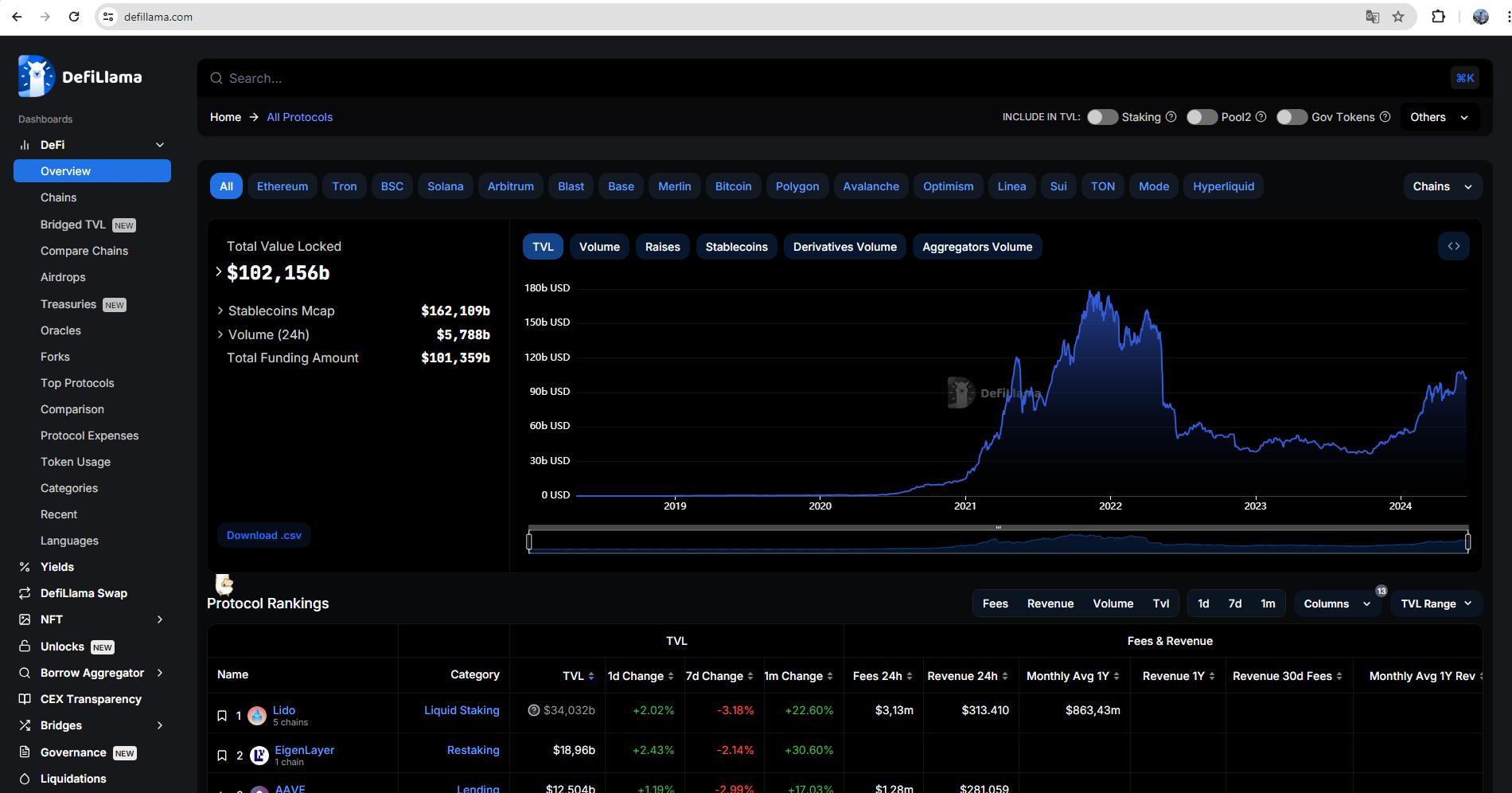
Task: Switch chart to Stablecoins tab
Action: tap(737, 247)
